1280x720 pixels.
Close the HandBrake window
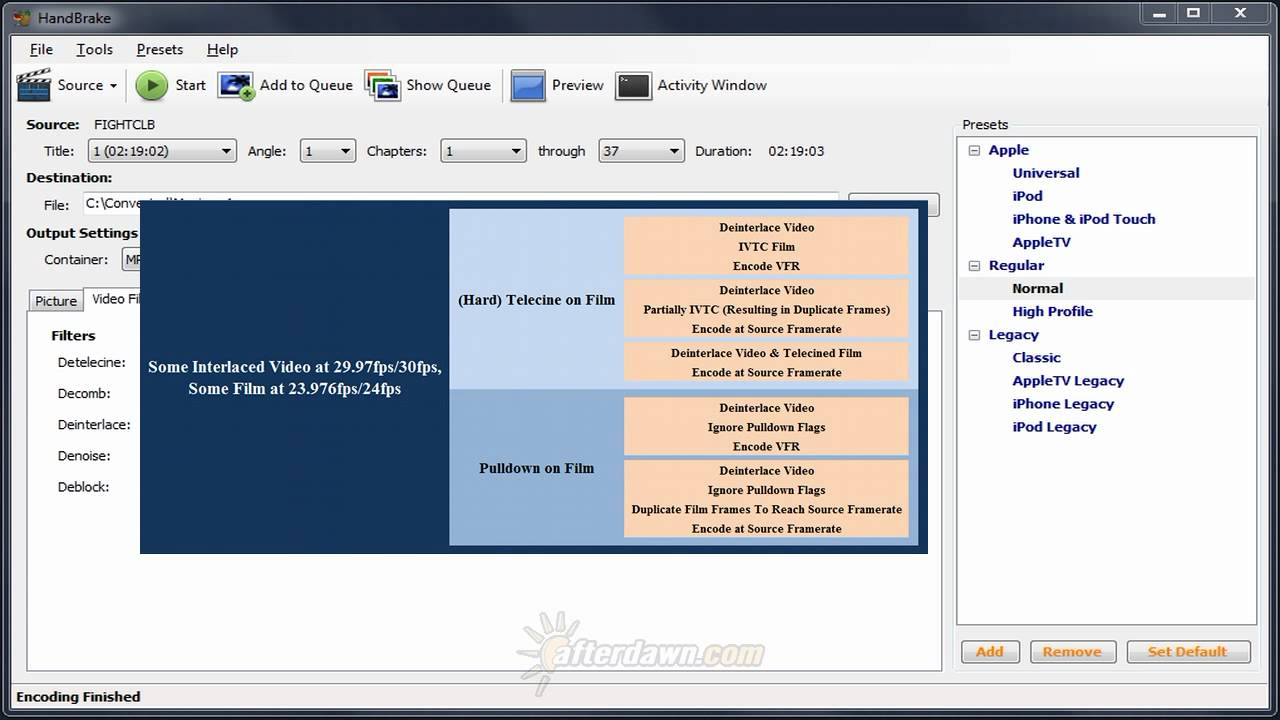click(x=1240, y=14)
